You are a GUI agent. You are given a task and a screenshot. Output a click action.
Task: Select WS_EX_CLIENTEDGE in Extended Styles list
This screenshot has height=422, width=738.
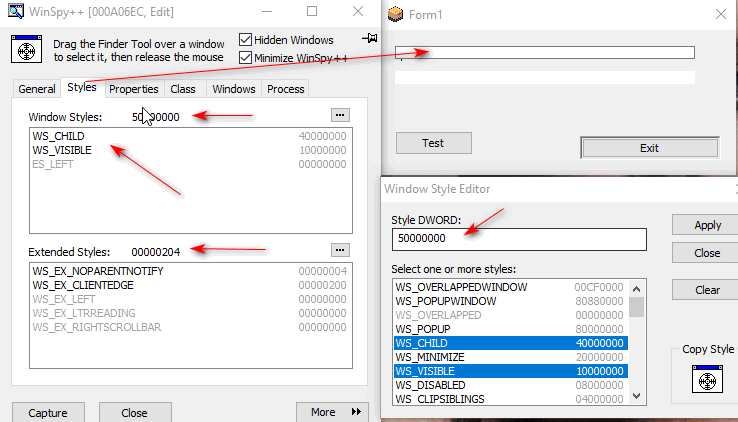tap(82, 285)
